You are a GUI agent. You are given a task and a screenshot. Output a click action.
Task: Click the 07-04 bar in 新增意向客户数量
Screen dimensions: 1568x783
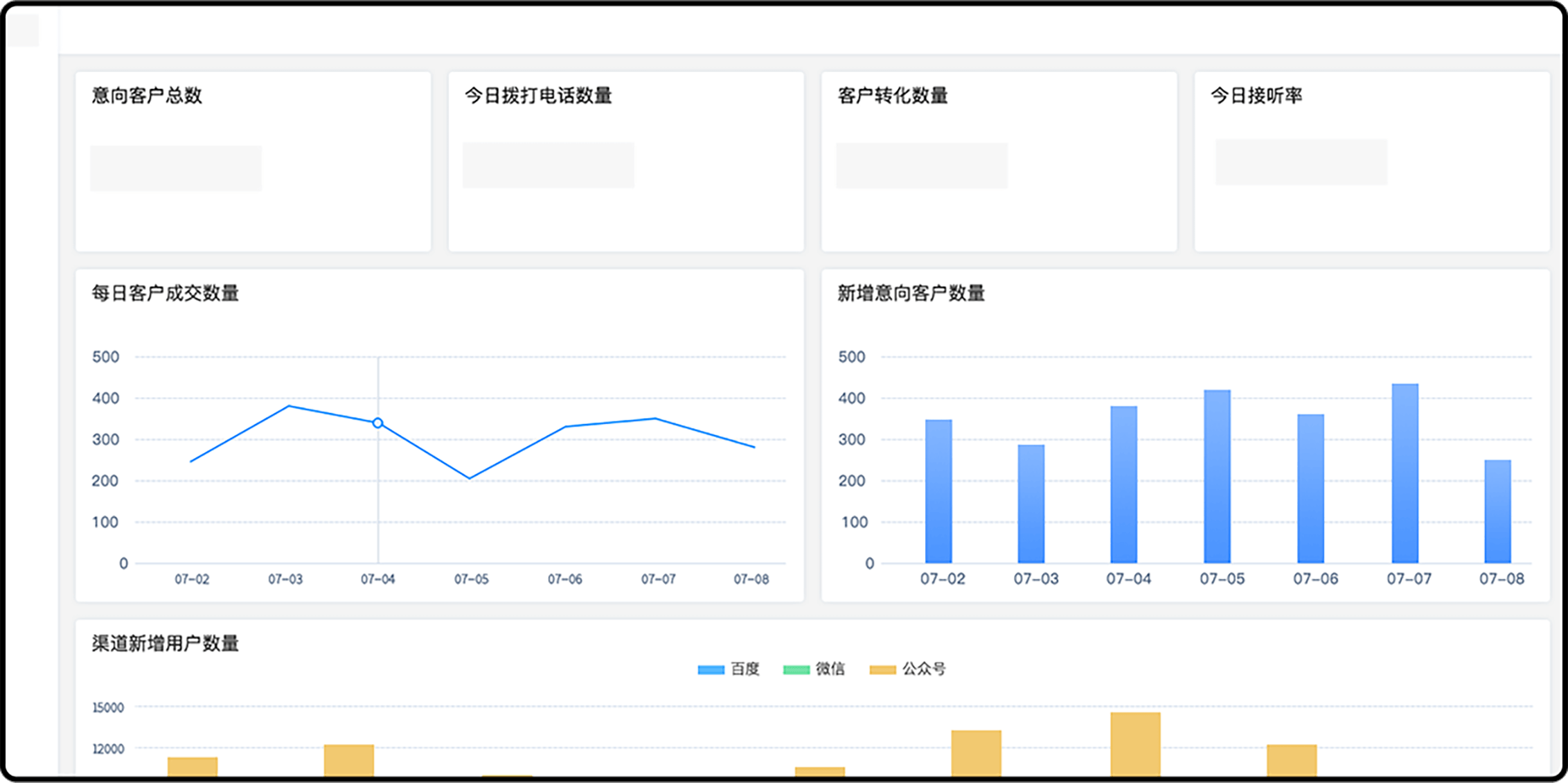(x=1123, y=484)
